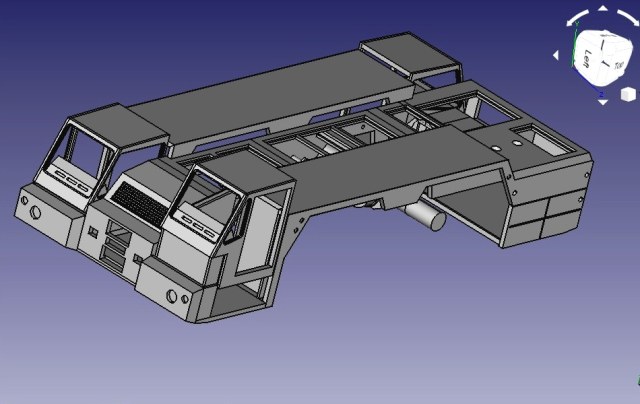Open the small cube view menu
This screenshot has height=404, width=640.
627,94
